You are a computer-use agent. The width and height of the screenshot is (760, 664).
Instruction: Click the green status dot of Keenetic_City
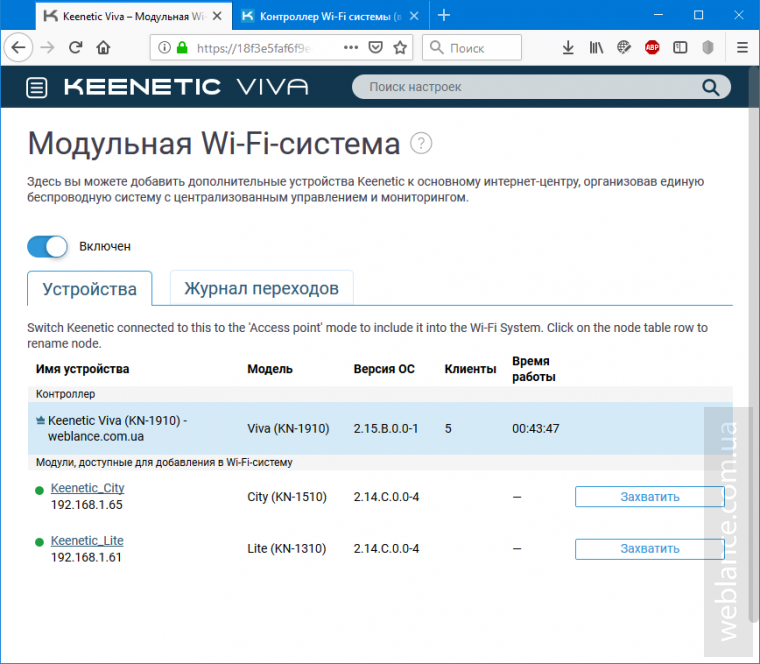pos(40,490)
